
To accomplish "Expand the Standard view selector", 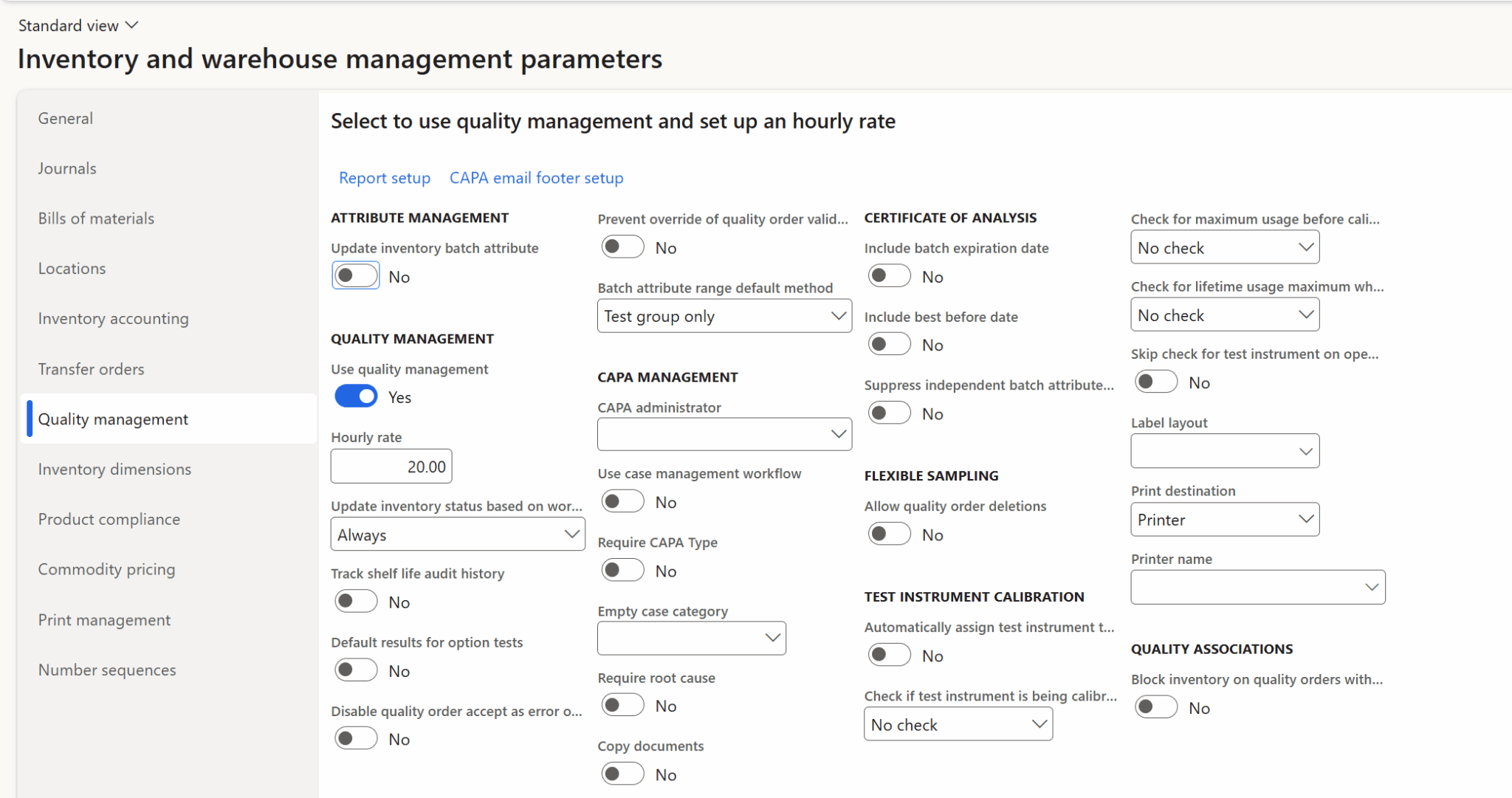I will [x=78, y=24].
